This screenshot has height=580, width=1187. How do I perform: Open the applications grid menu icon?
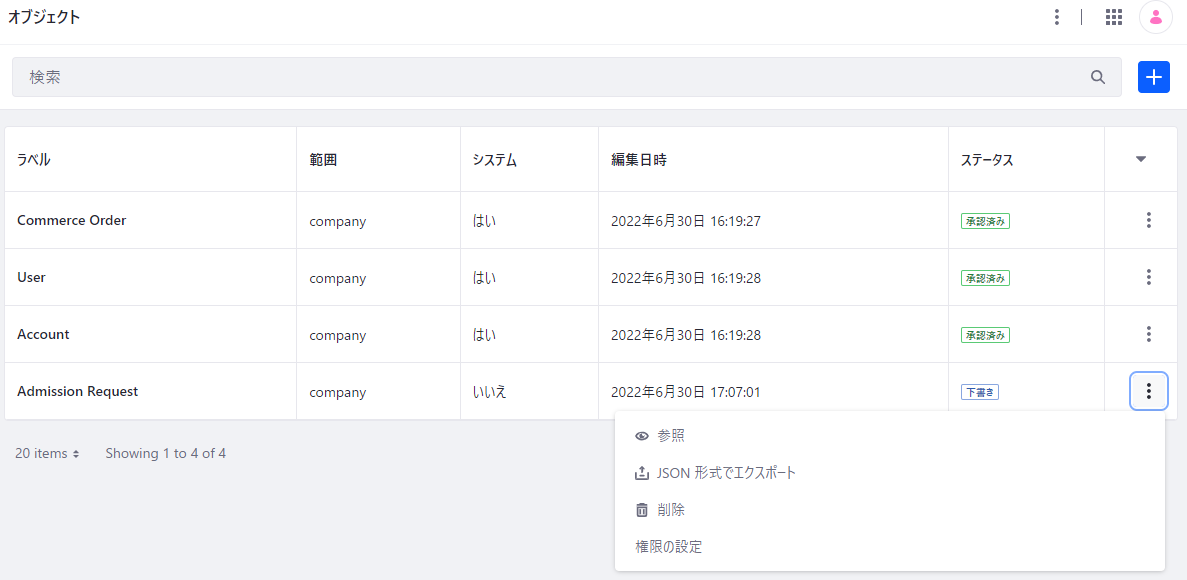pos(1113,17)
